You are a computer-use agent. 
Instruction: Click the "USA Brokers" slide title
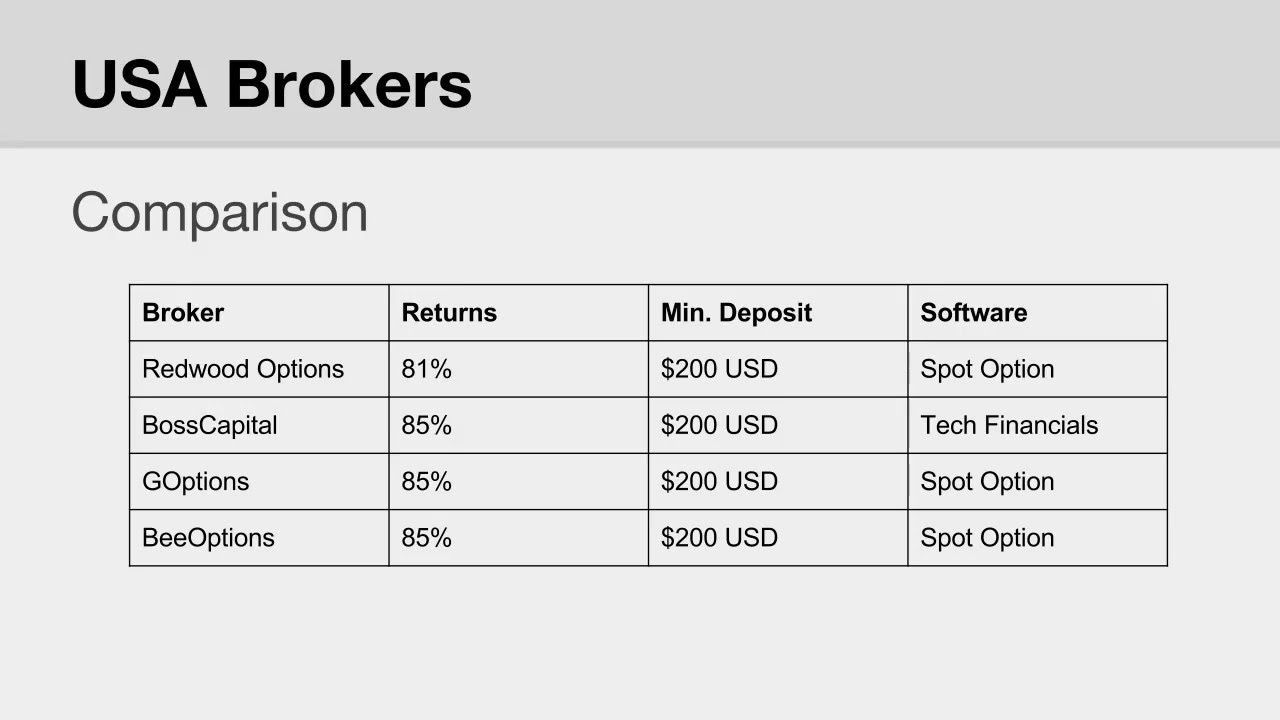click(271, 85)
